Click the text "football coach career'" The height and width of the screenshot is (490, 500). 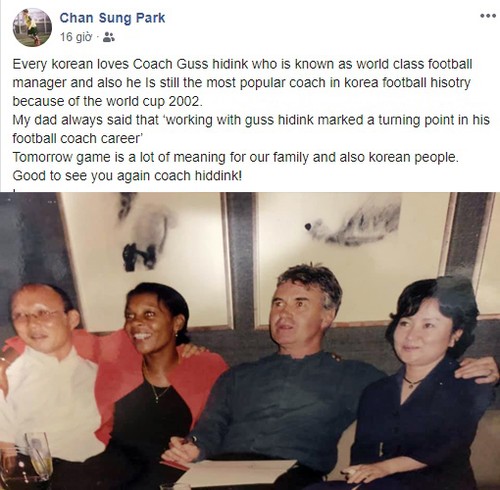click(78, 138)
